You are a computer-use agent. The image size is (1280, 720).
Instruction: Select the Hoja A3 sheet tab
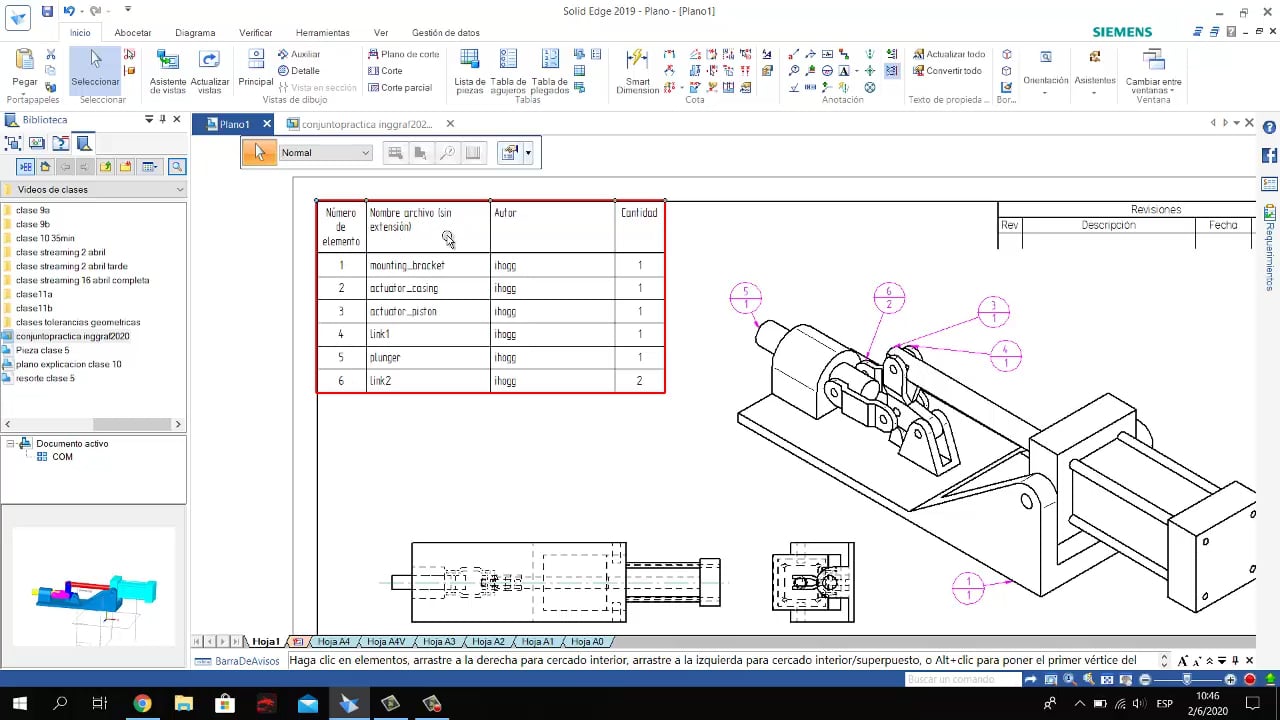[x=439, y=642]
